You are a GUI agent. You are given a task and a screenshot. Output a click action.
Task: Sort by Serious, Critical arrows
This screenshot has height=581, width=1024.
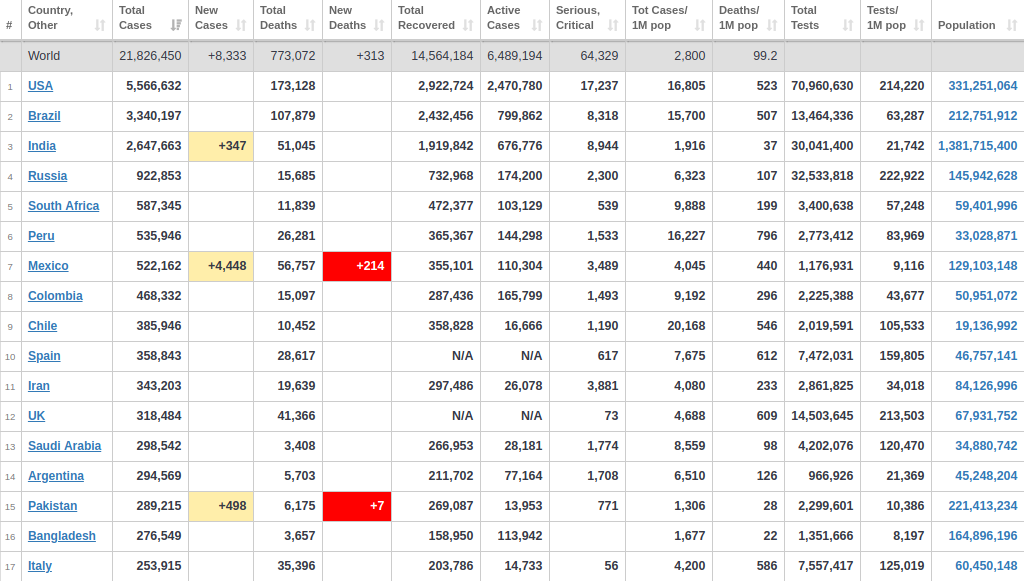click(x=613, y=25)
